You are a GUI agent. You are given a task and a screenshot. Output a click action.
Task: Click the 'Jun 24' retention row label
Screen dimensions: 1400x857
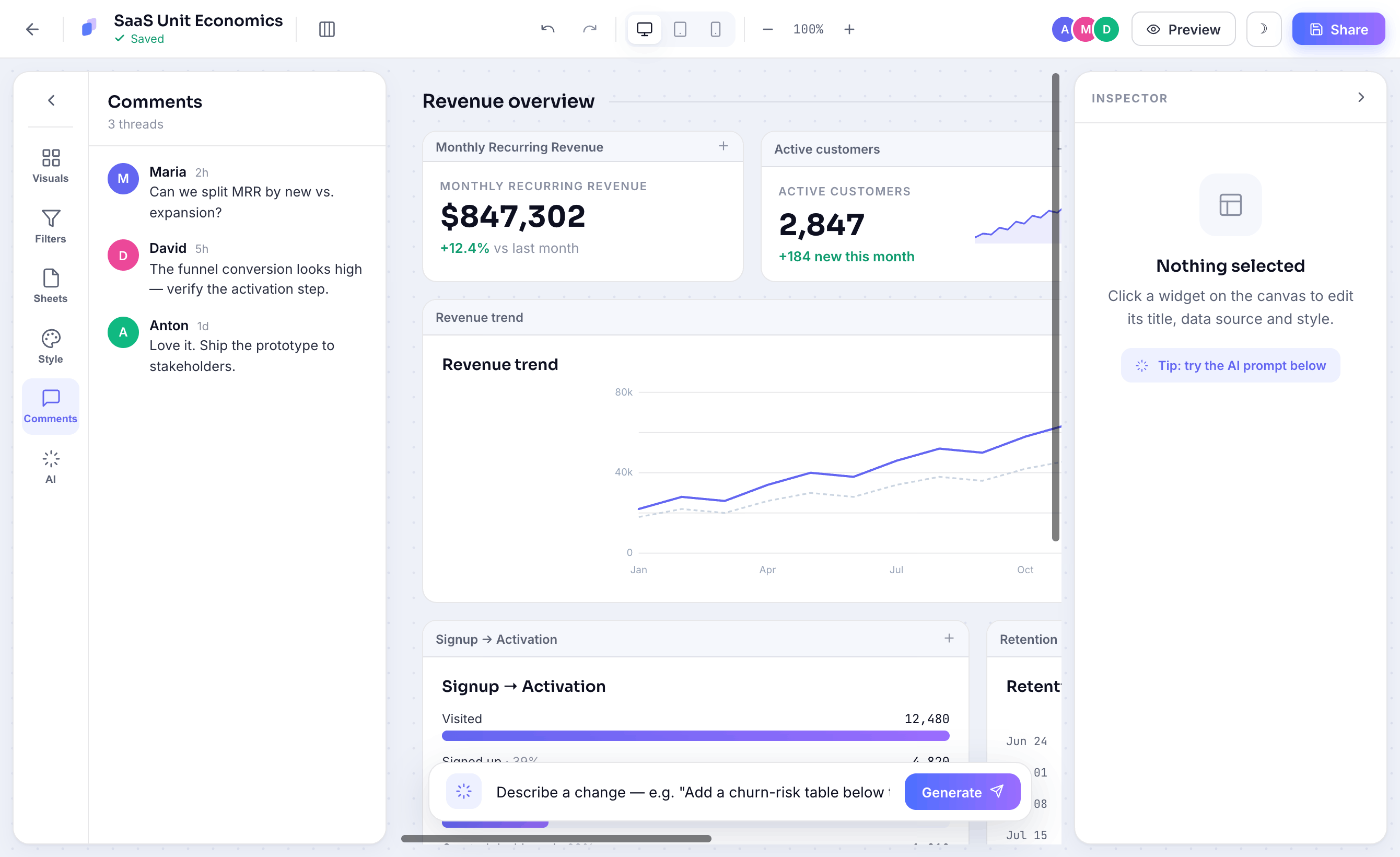coord(1026,741)
